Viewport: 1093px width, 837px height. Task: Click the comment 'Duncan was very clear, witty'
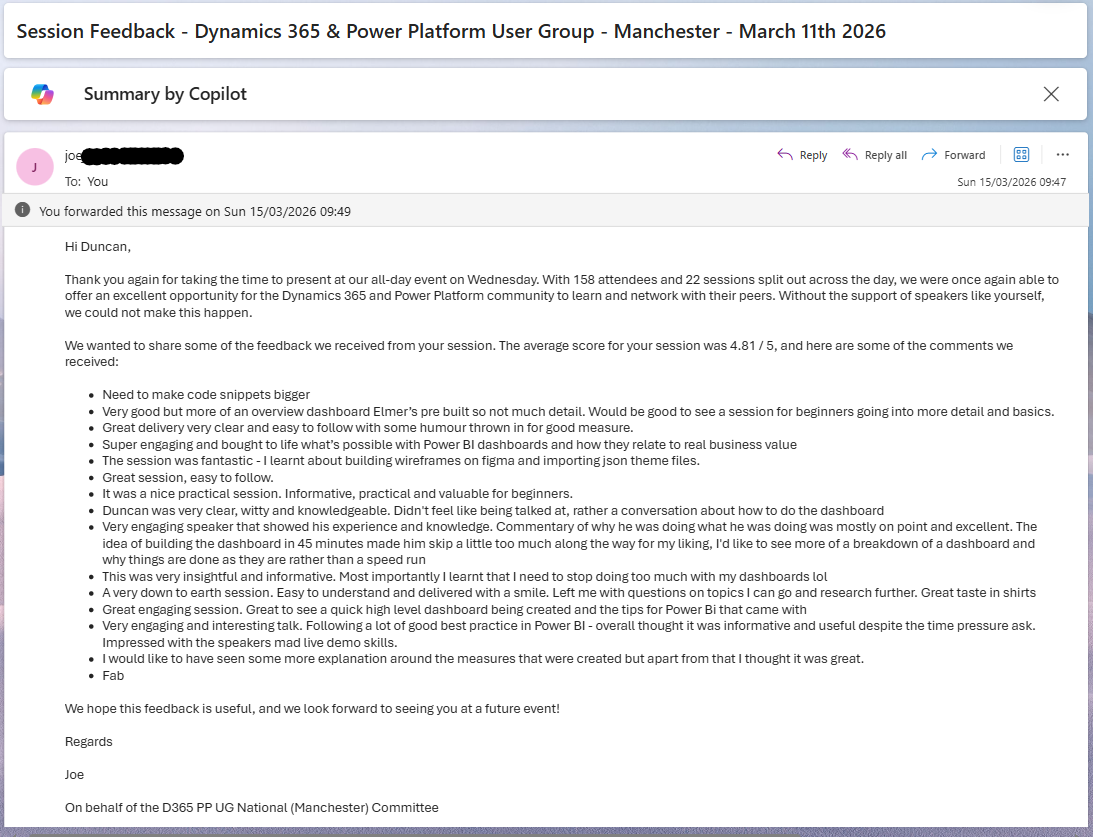[493, 510]
